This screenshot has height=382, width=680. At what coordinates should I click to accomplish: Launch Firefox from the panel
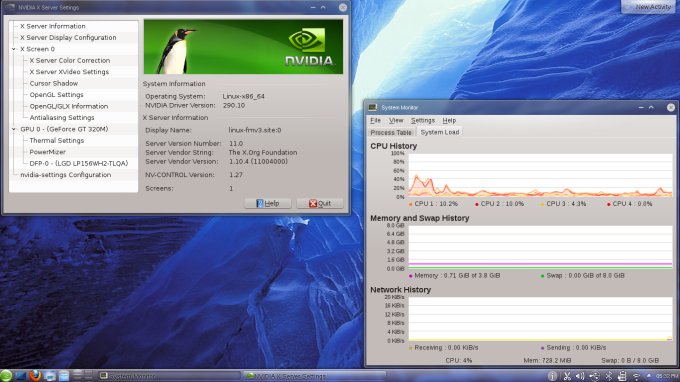coord(35,375)
